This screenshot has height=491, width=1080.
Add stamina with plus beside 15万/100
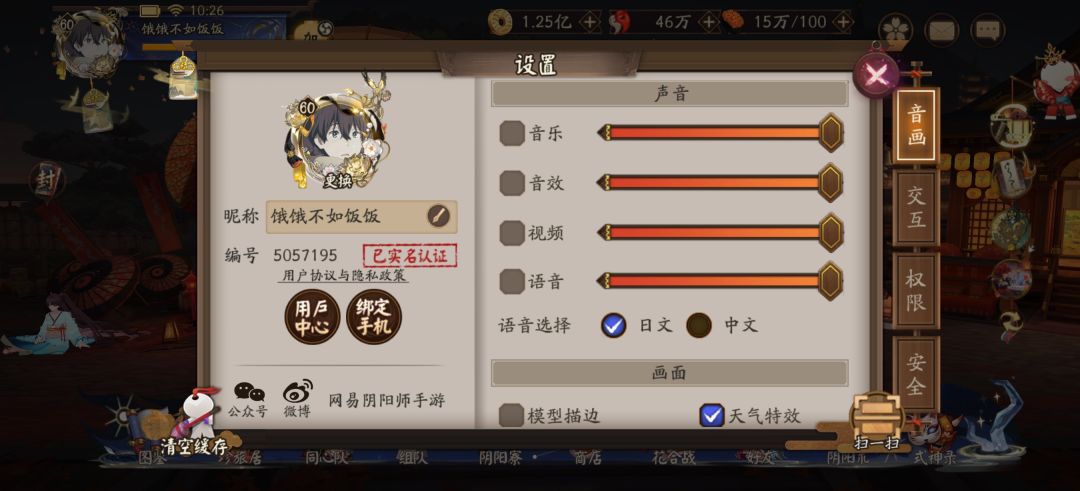click(842, 22)
